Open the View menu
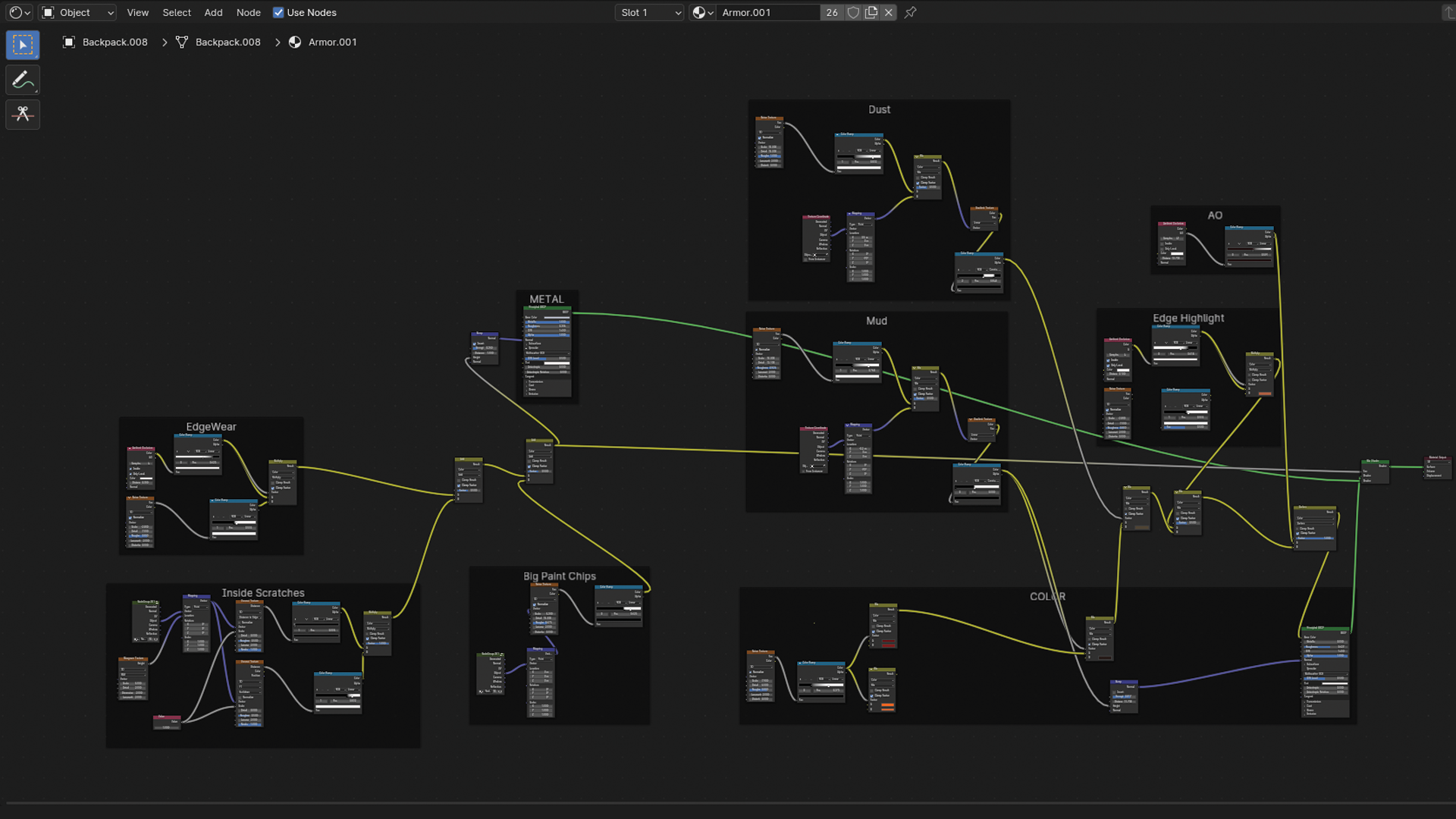Viewport: 1456px width, 819px height. coord(137,12)
